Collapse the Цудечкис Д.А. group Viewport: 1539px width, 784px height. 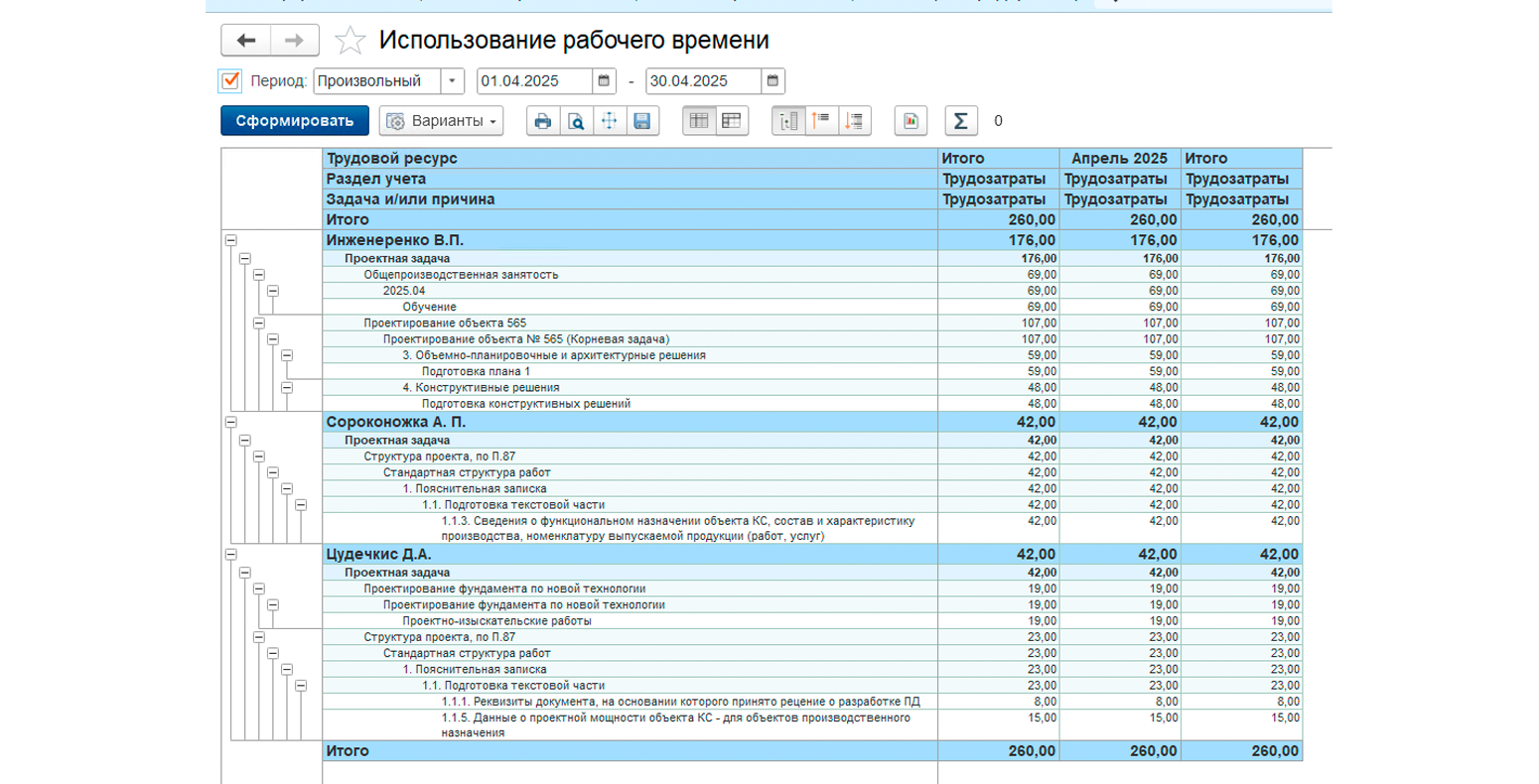(230, 555)
